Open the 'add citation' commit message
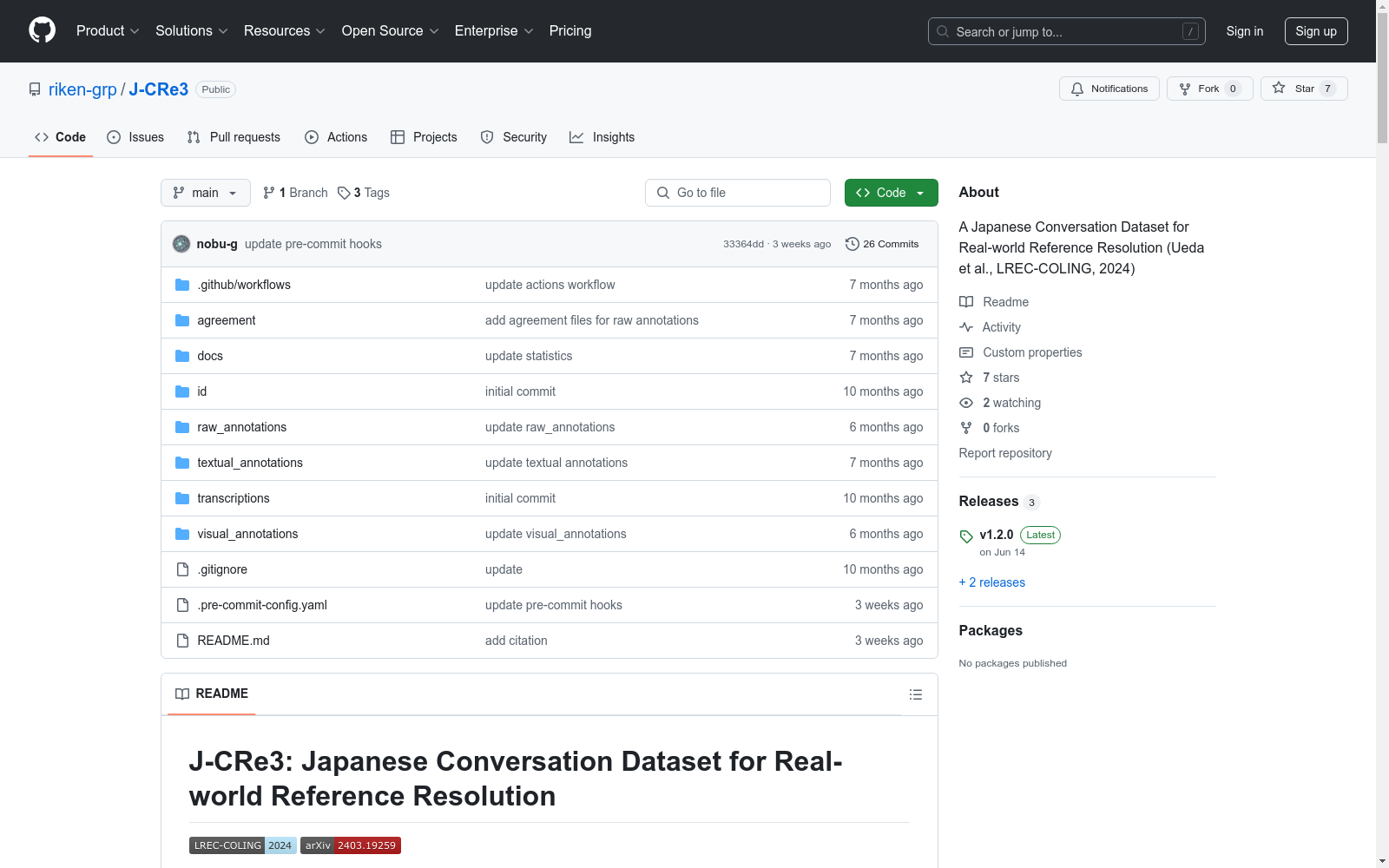 click(x=517, y=641)
